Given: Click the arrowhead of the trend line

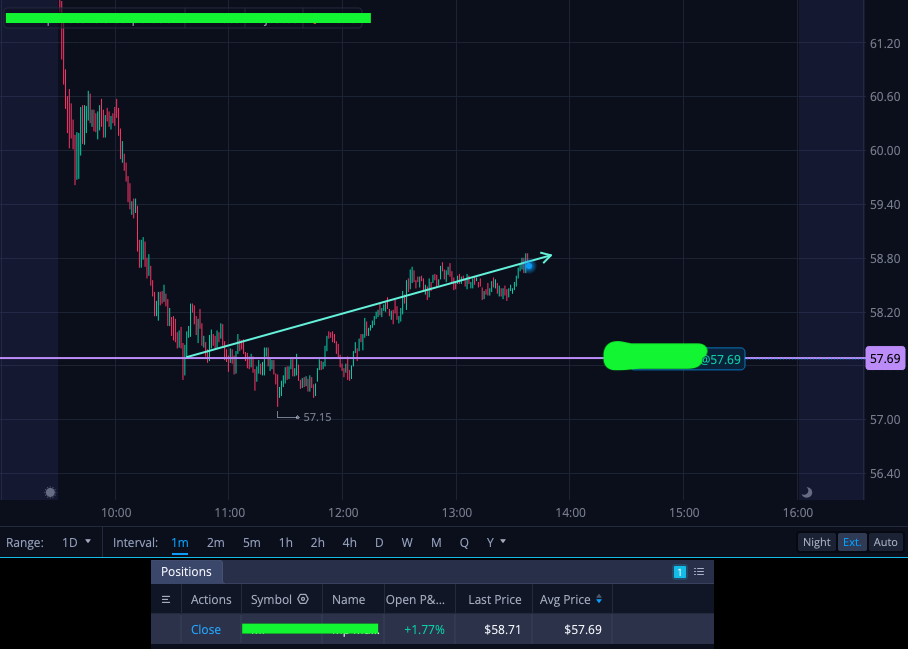Looking at the screenshot, I should (x=546, y=256).
